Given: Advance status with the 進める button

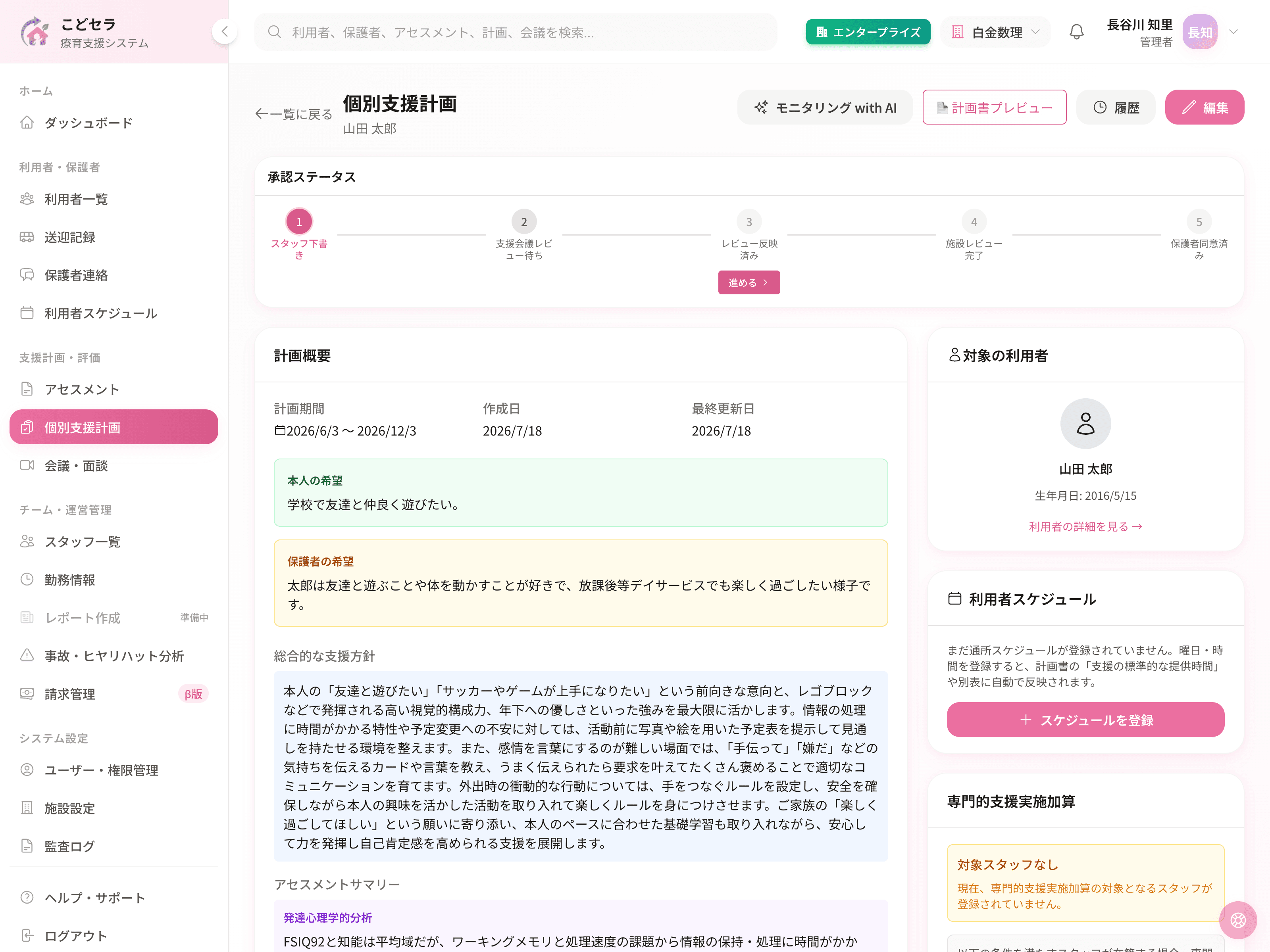Looking at the screenshot, I should point(749,282).
